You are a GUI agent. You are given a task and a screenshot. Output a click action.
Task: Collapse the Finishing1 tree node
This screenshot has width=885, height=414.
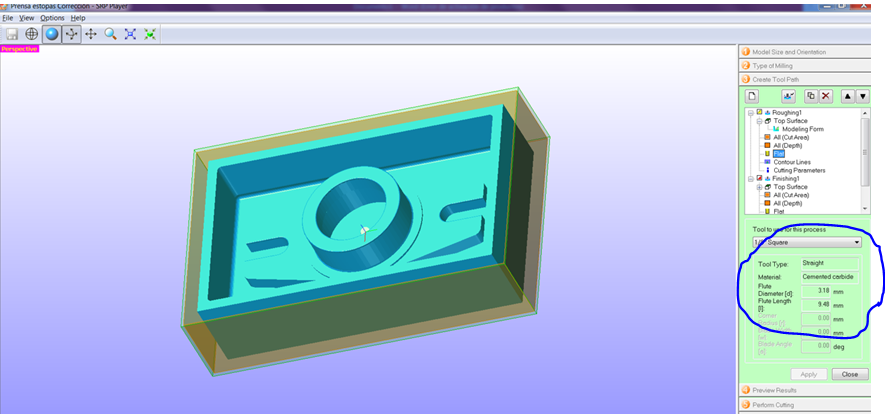point(751,178)
